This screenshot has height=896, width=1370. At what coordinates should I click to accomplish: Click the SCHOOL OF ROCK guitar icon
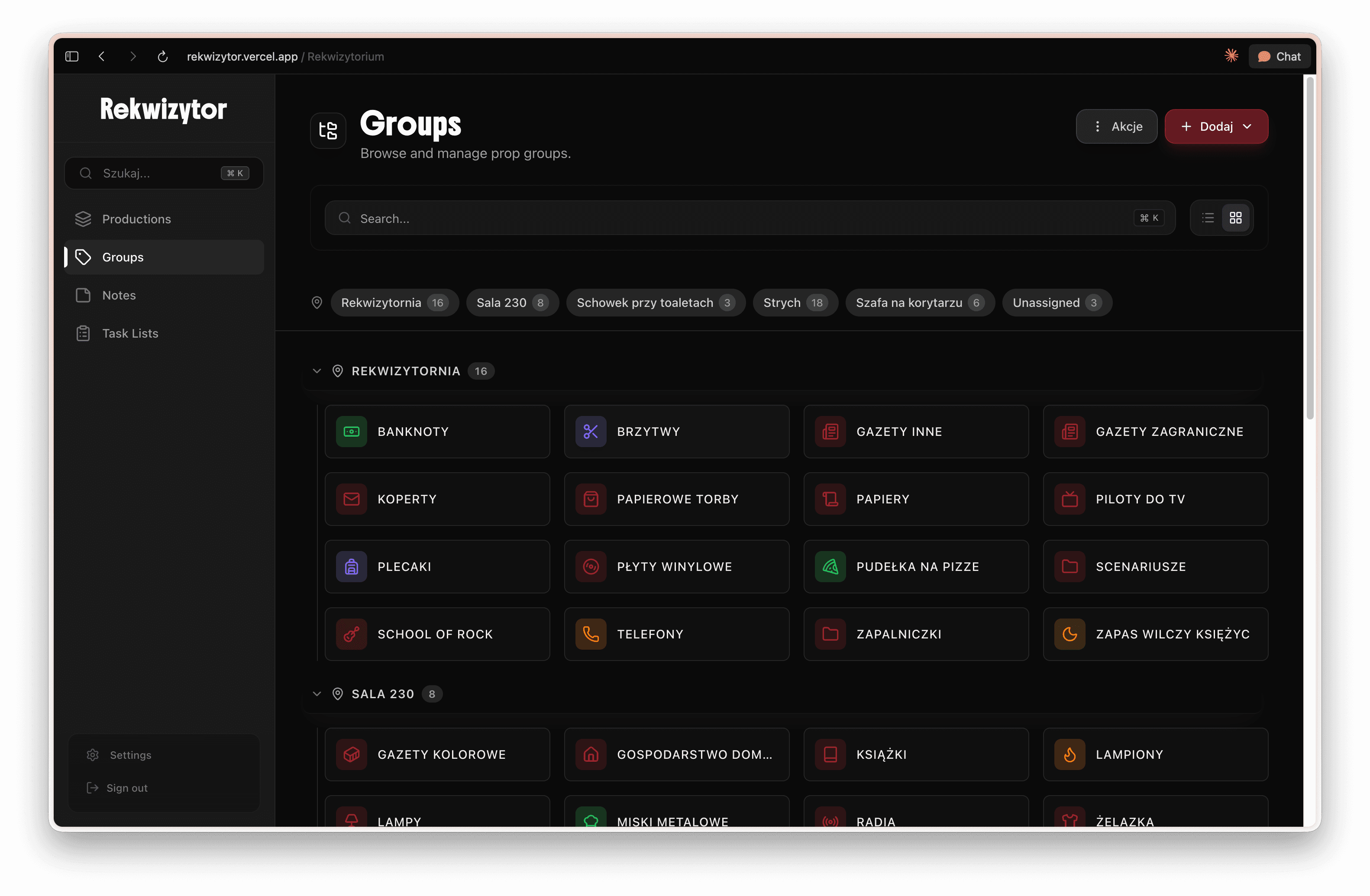coord(351,634)
